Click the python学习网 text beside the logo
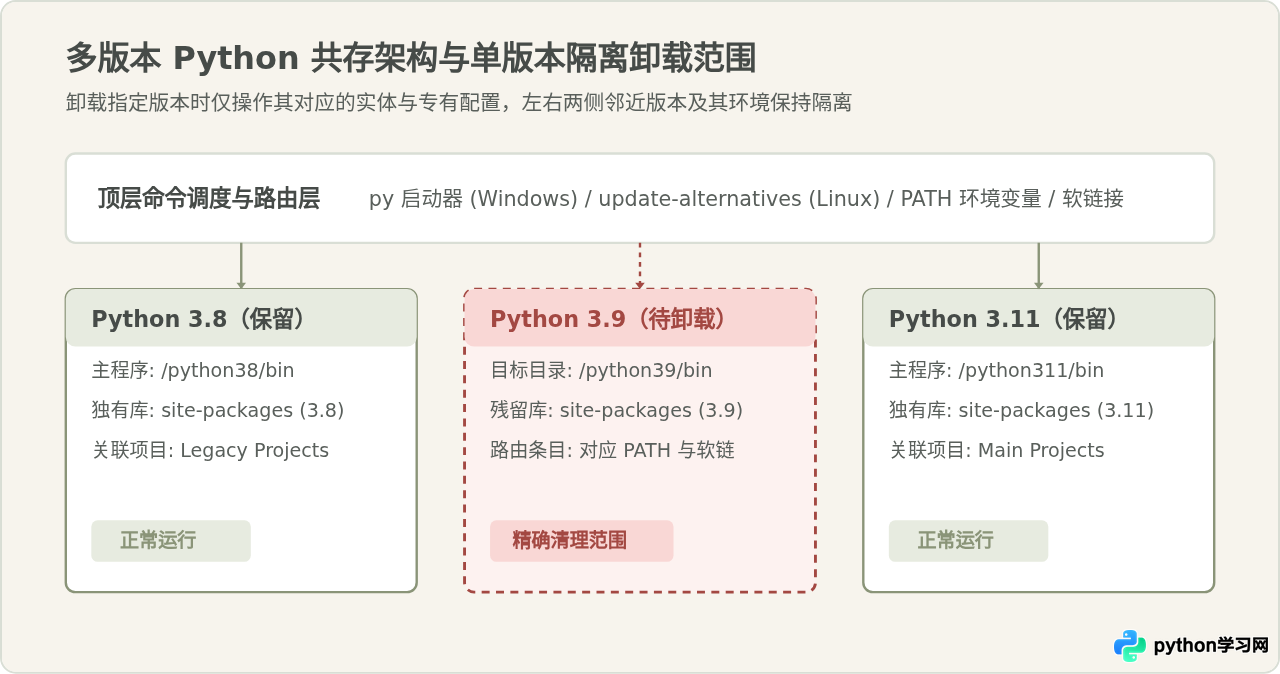1280x674 pixels. tap(1211, 646)
